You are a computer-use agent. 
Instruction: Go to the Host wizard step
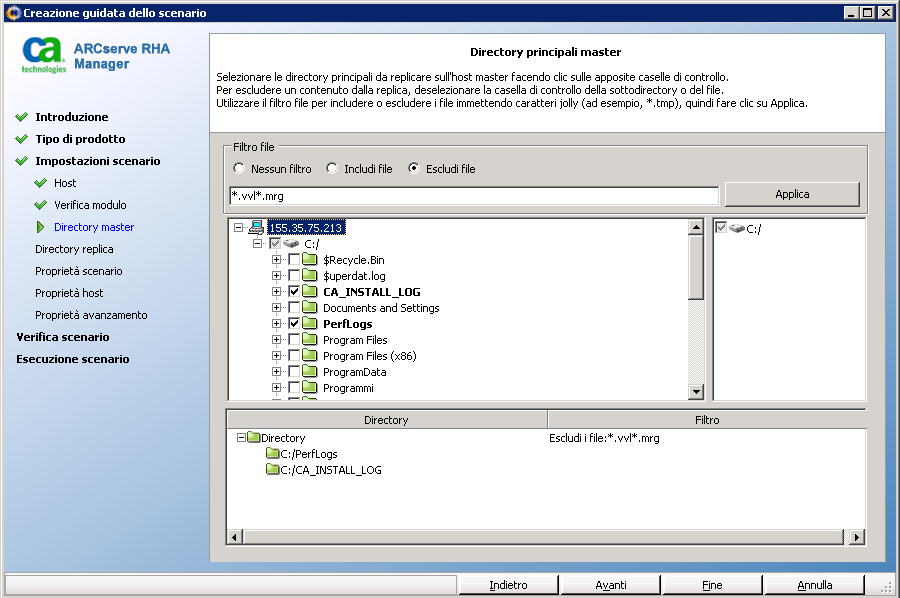point(65,183)
